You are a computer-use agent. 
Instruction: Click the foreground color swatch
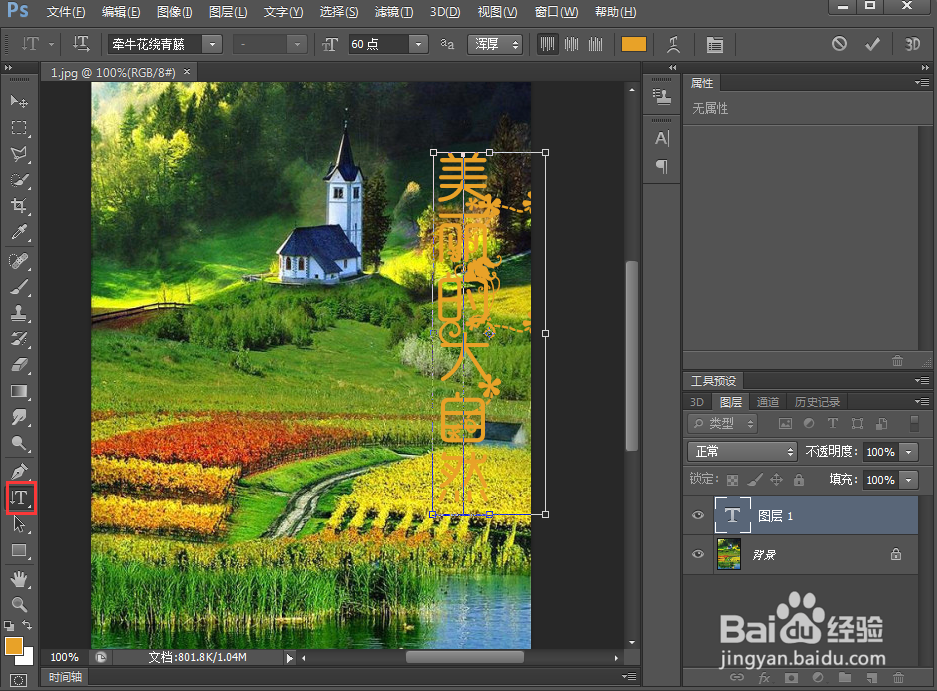(13, 646)
